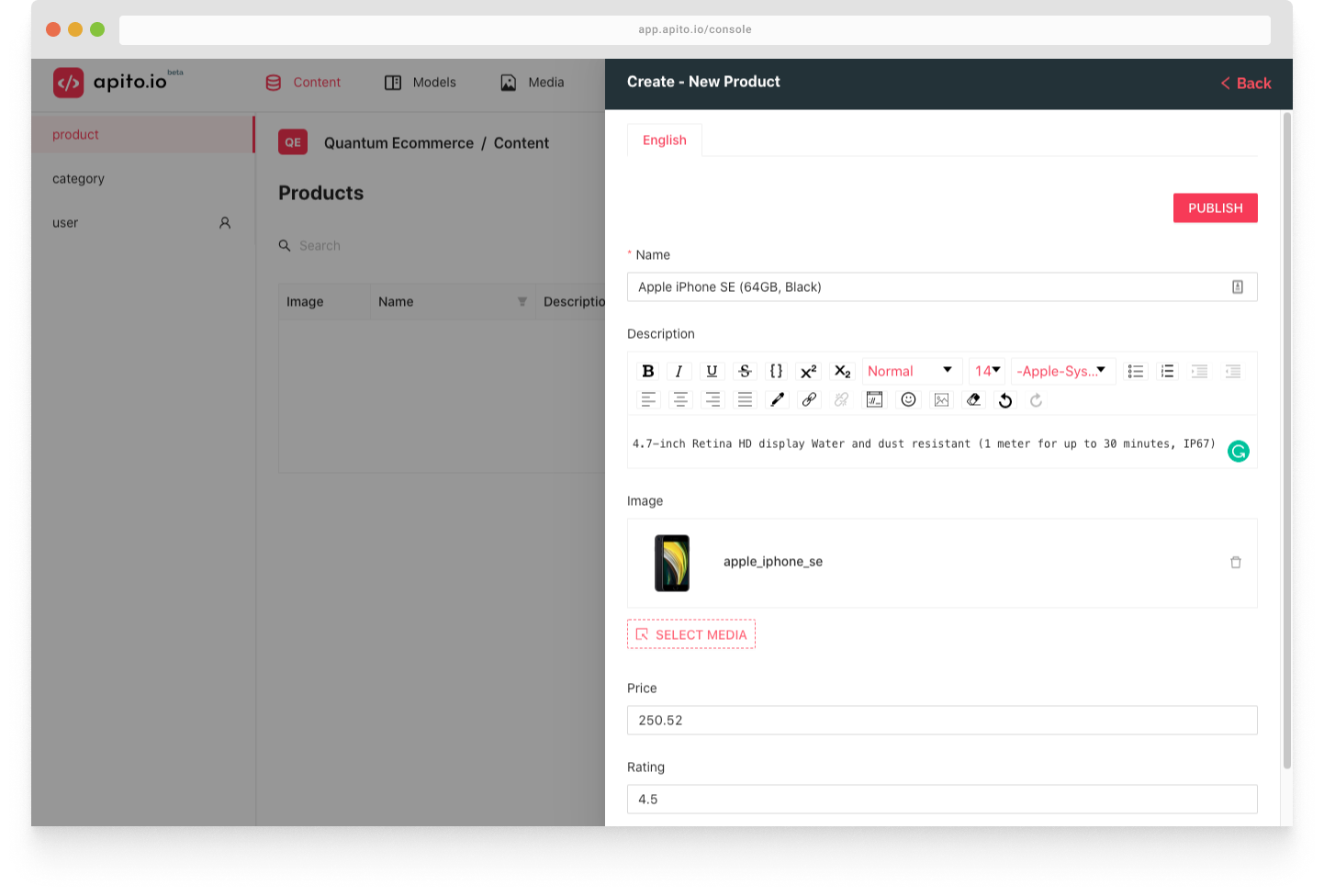Select the product model in sidebar
1324x896 pixels.
click(142, 135)
